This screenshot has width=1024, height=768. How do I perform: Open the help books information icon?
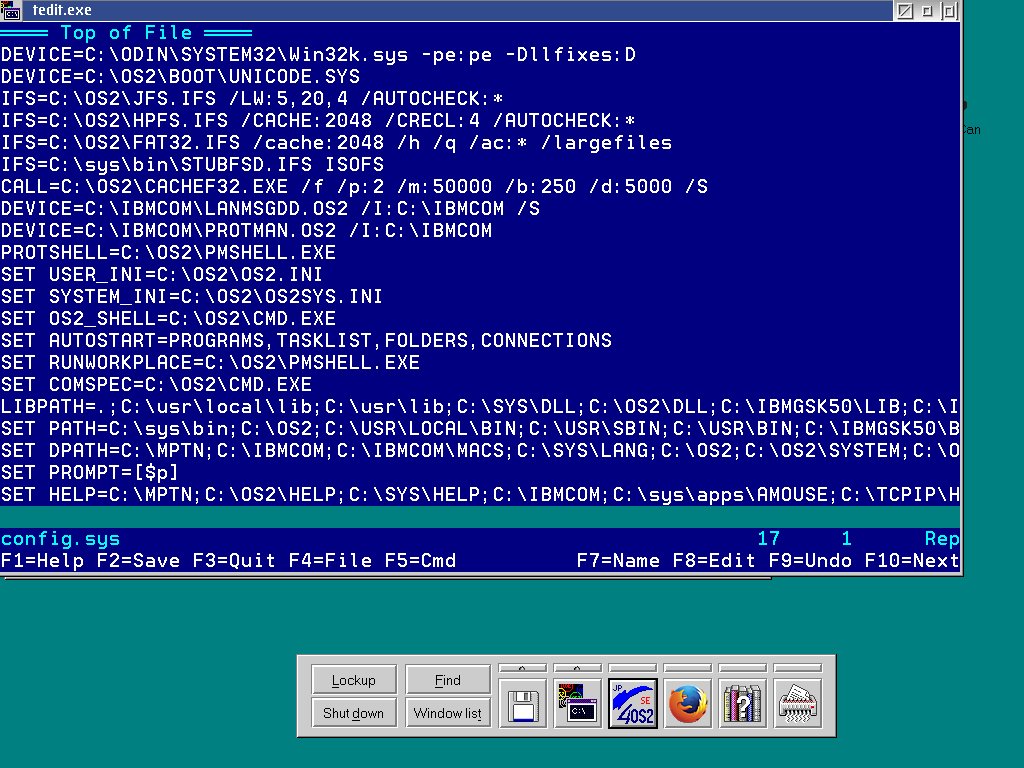pyautogui.click(x=742, y=704)
